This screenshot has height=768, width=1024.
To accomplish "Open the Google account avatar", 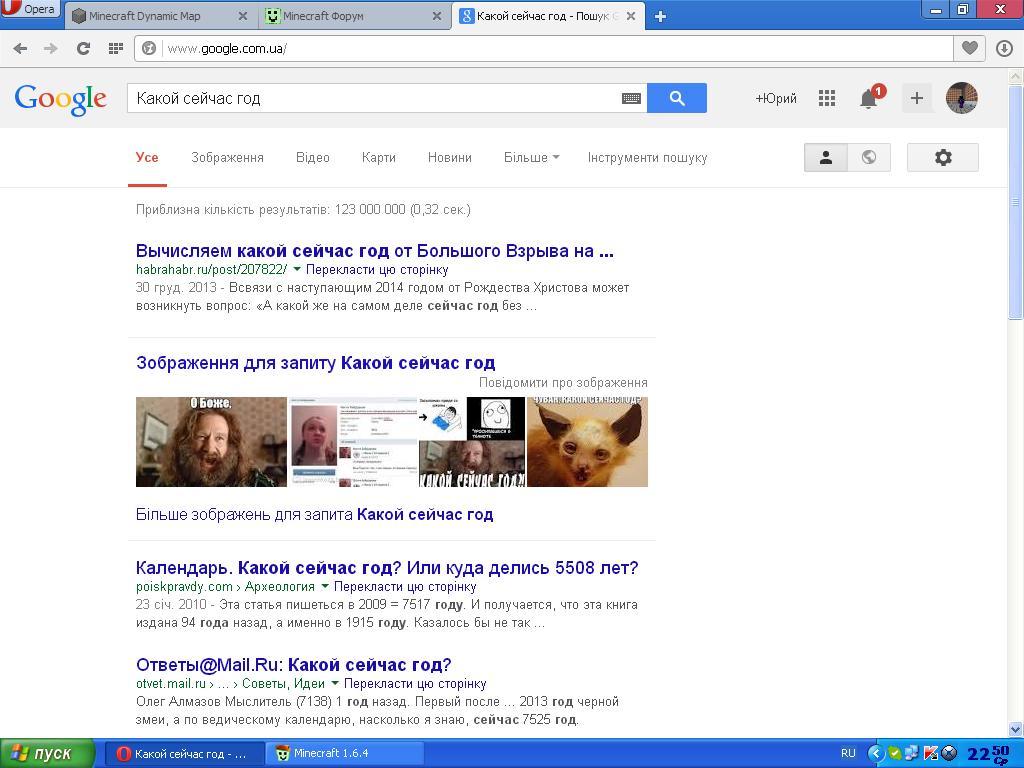I will coord(962,99).
